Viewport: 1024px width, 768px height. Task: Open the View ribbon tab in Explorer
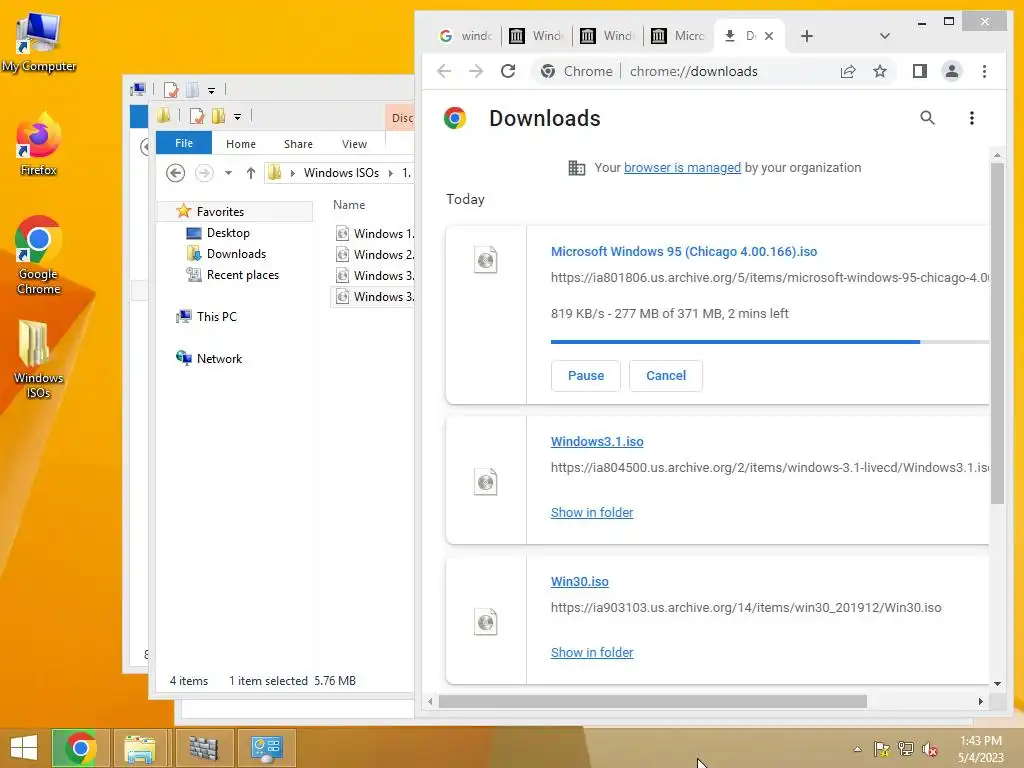[x=355, y=144]
